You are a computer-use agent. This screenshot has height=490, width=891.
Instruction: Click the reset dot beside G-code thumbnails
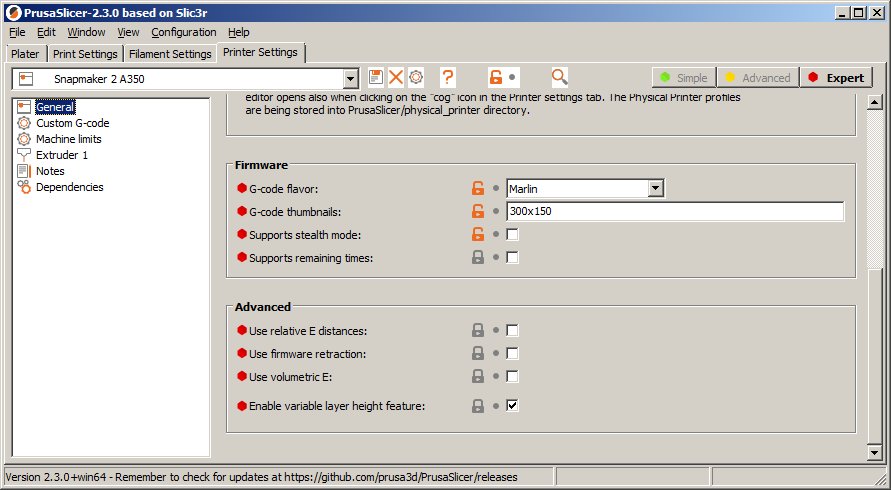[x=496, y=211]
